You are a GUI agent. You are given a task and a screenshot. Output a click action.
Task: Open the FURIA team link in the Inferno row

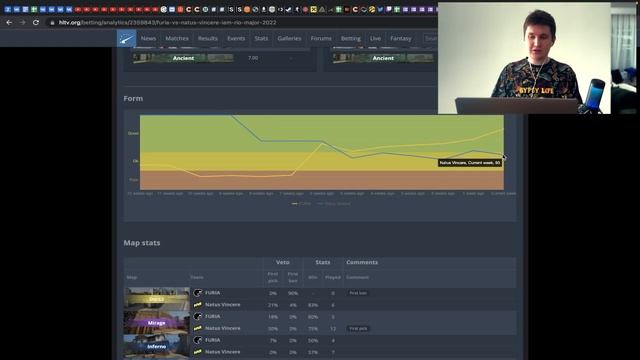pos(212,340)
